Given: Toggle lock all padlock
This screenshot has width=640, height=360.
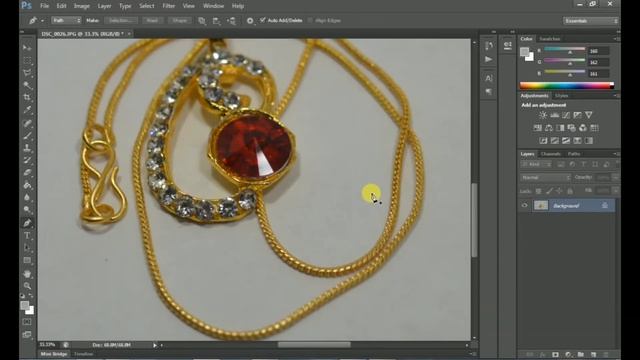Looking at the screenshot, I should pos(570,191).
